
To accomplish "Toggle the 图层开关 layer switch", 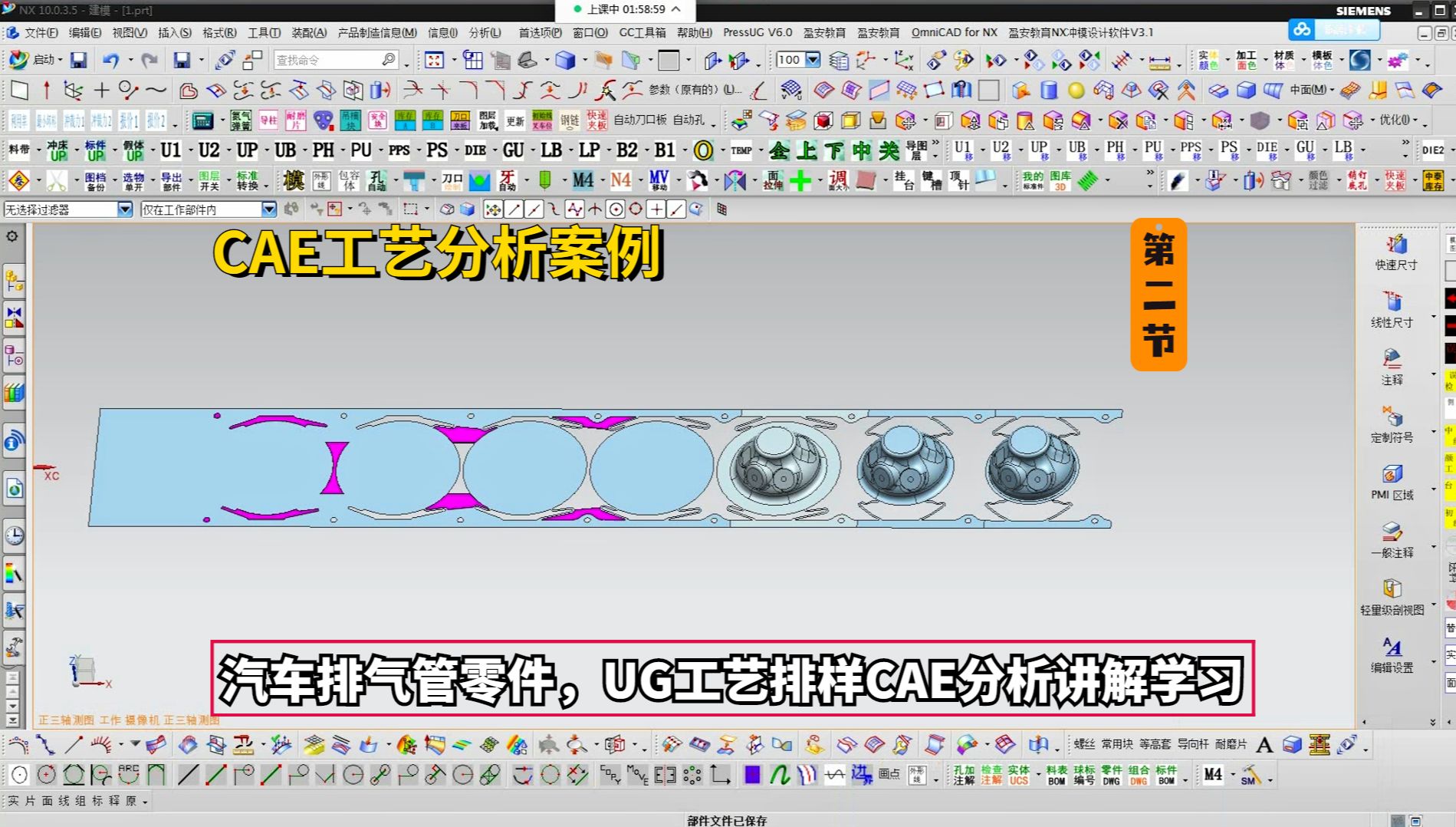I will tap(209, 181).
